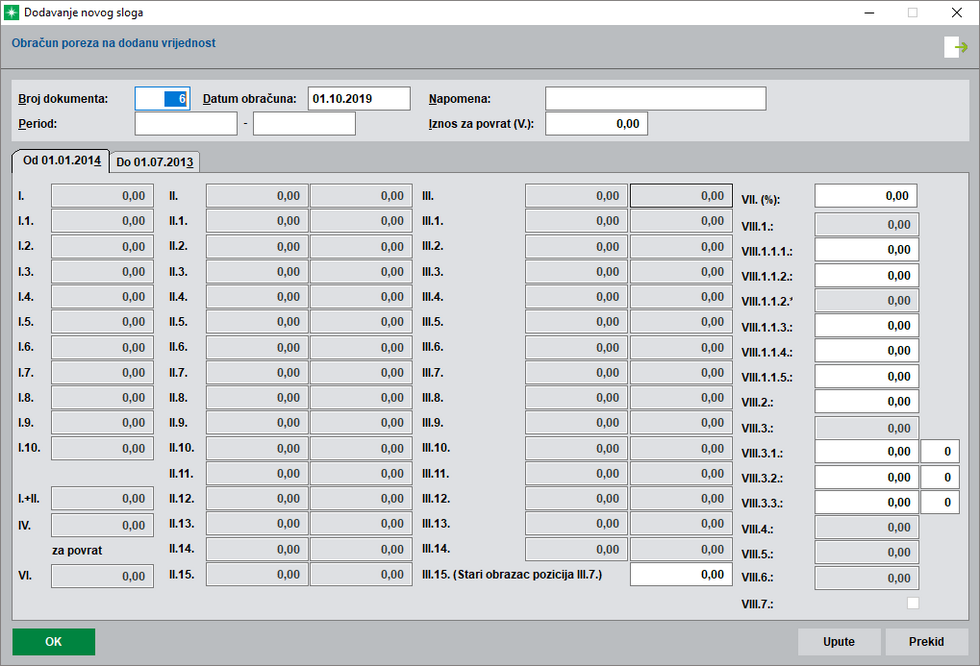The width and height of the screenshot is (980, 666).
Task: Click the green app icon in title bar
Action: coord(12,12)
